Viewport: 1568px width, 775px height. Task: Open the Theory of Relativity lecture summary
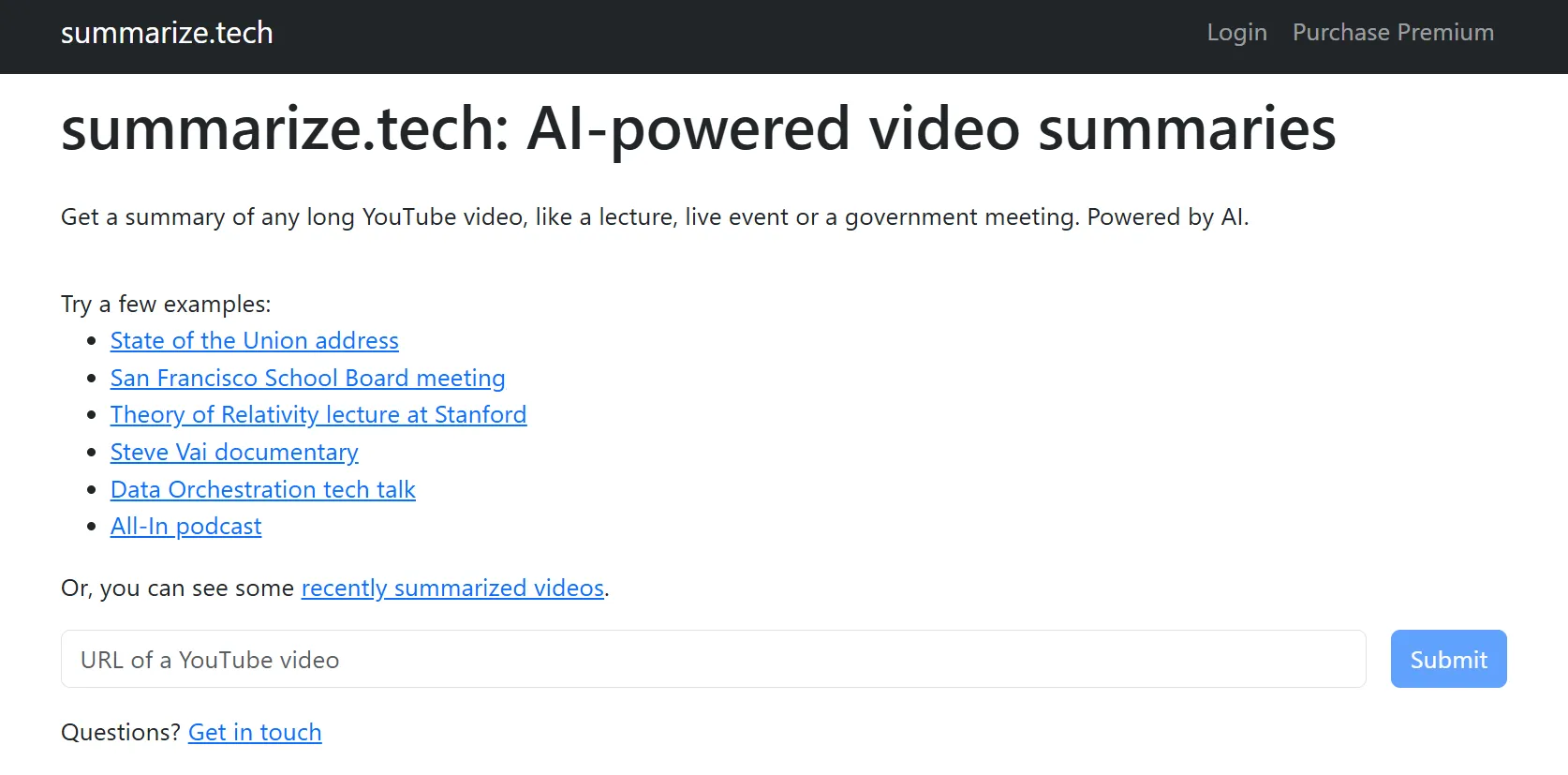click(x=318, y=414)
